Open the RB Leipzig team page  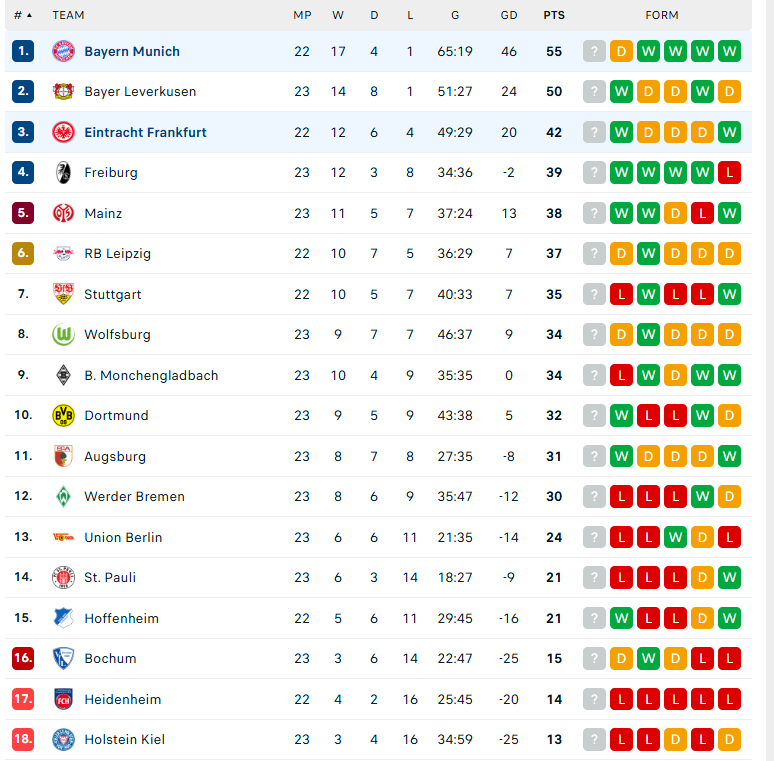(117, 254)
